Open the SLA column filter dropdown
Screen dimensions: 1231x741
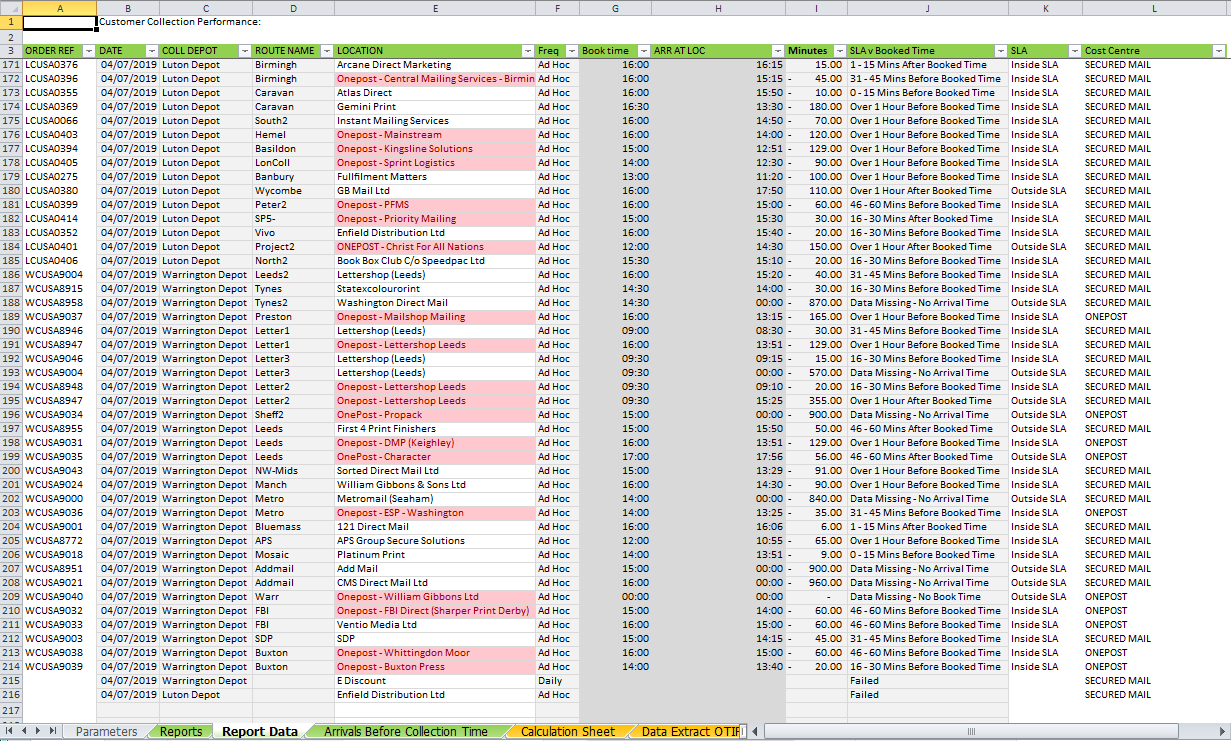[x=1074, y=51]
